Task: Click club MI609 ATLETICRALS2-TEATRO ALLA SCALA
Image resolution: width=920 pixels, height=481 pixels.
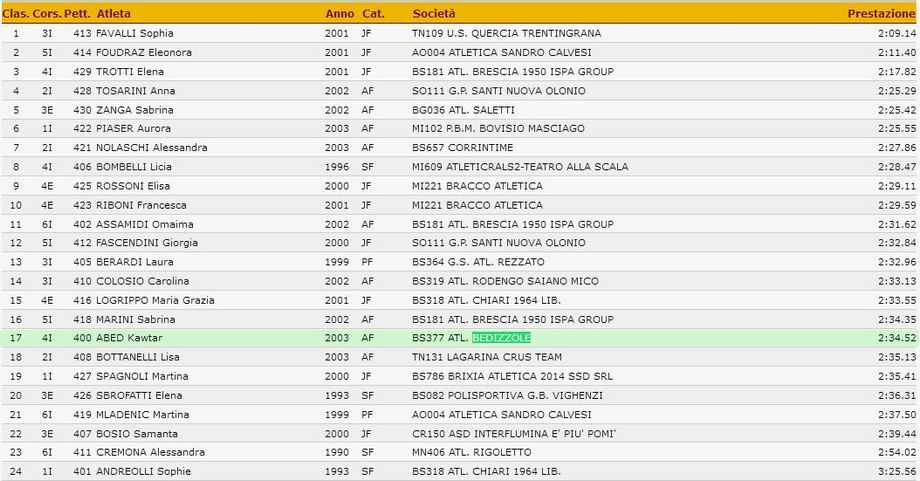Action: coord(520,167)
